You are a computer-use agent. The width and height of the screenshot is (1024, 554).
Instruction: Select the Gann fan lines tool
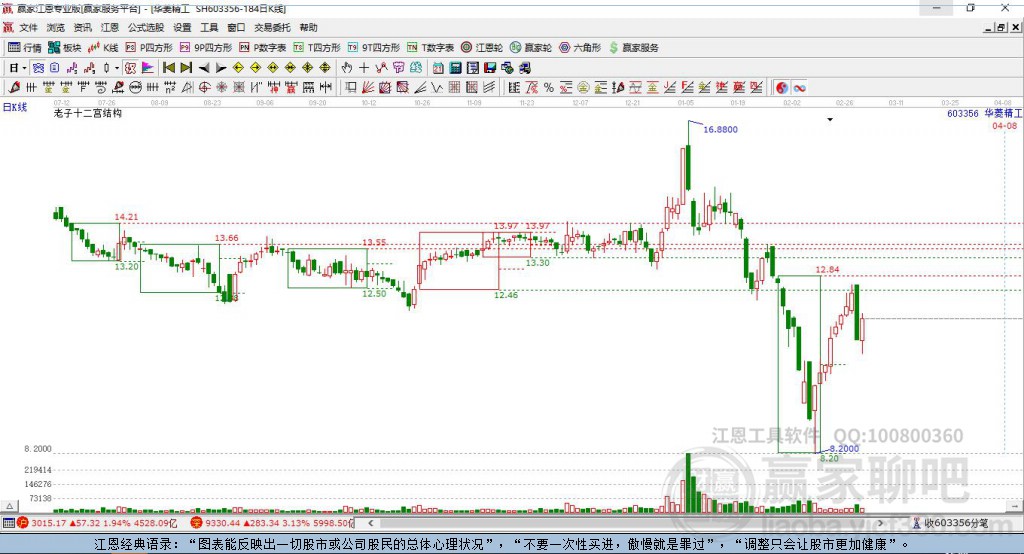click(367, 88)
